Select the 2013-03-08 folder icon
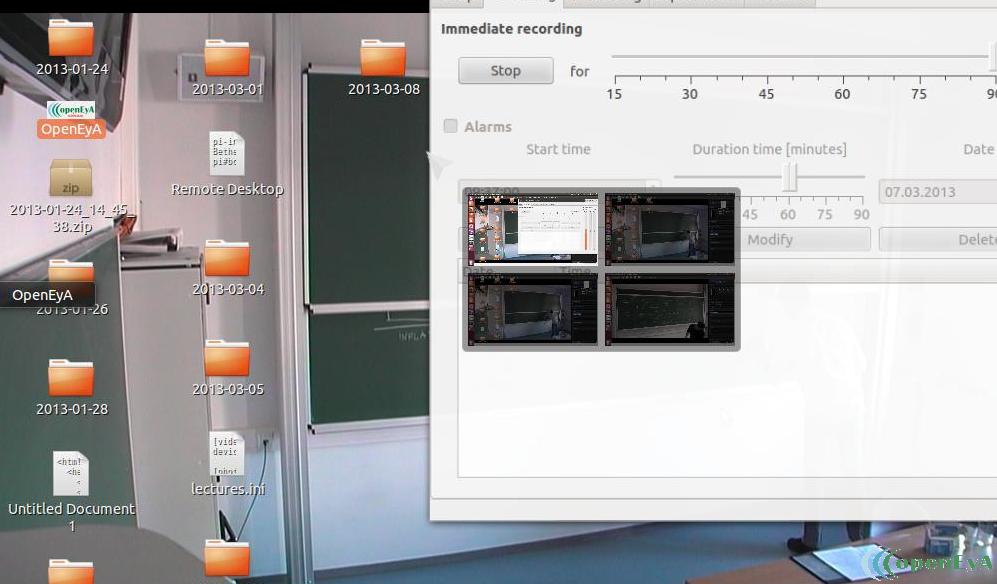This screenshot has height=584, width=997. (x=383, y=58)
